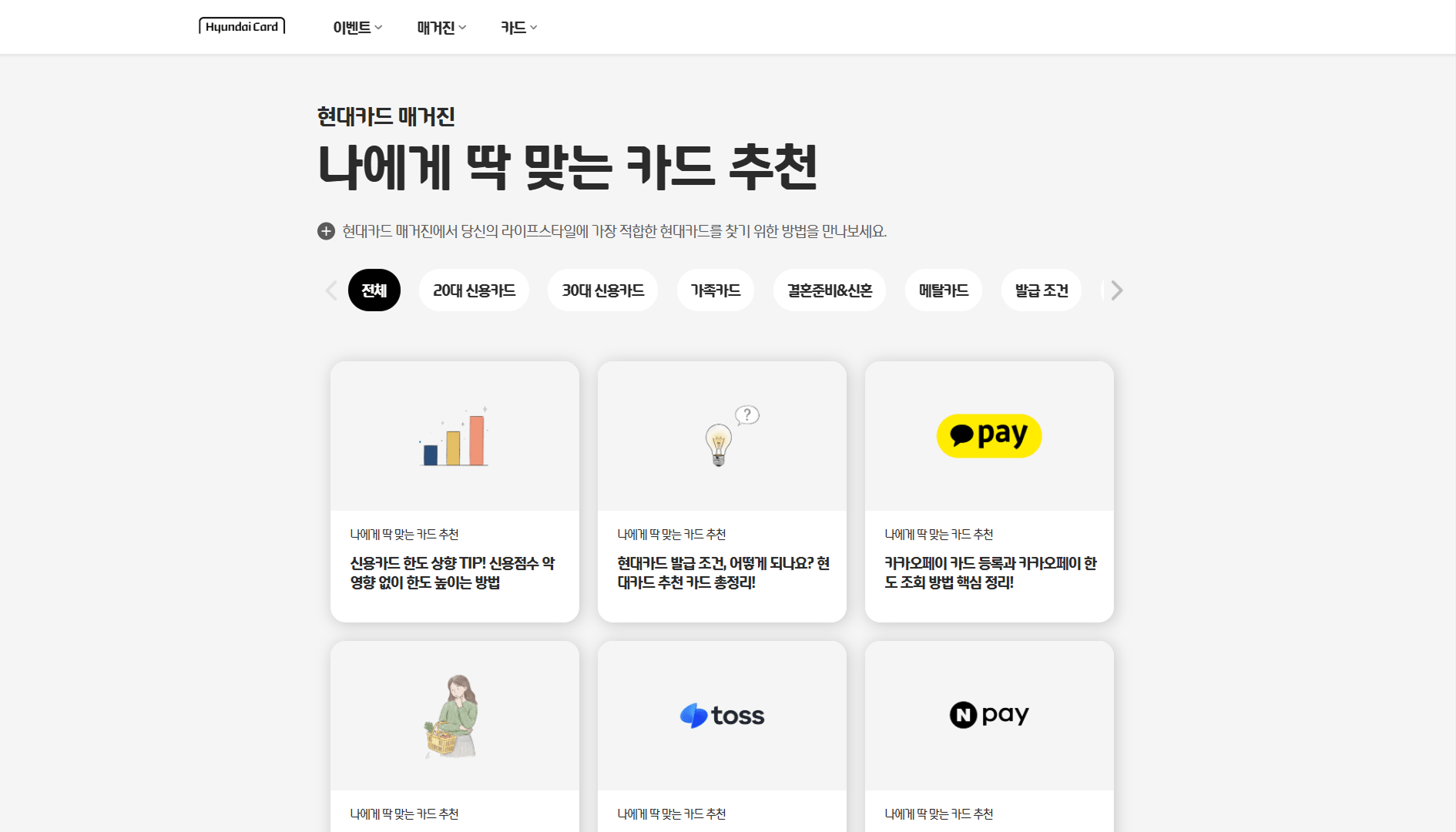Open the toss logo article

[722, 716]
